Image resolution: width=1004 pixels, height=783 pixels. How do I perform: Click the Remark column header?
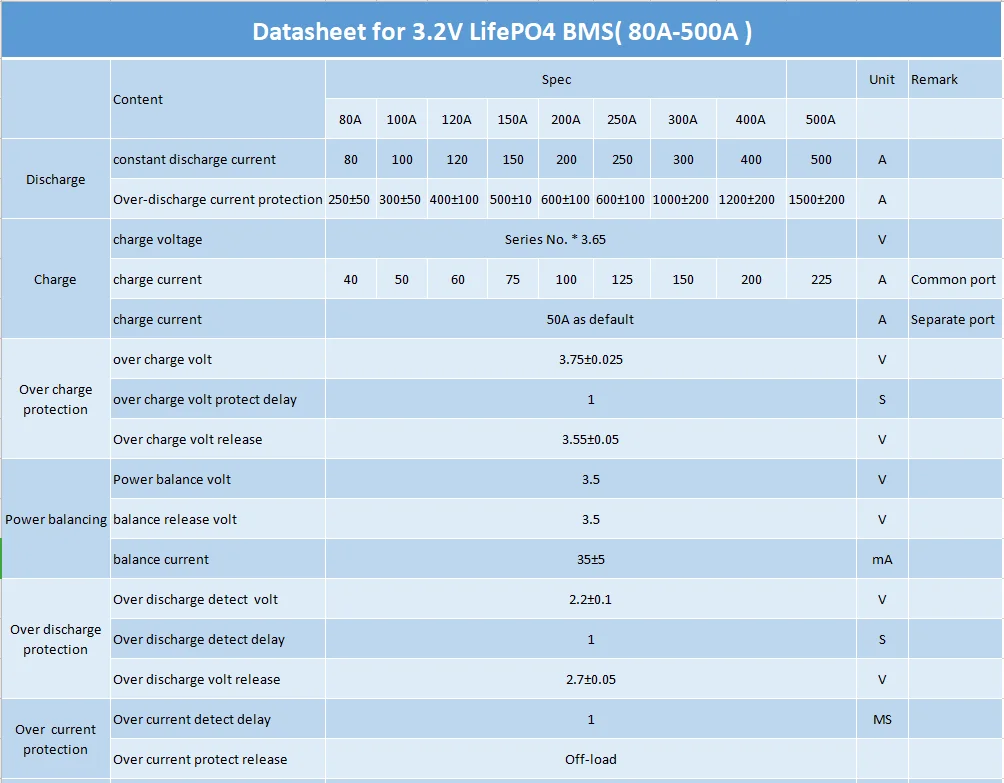coord(955,79)
